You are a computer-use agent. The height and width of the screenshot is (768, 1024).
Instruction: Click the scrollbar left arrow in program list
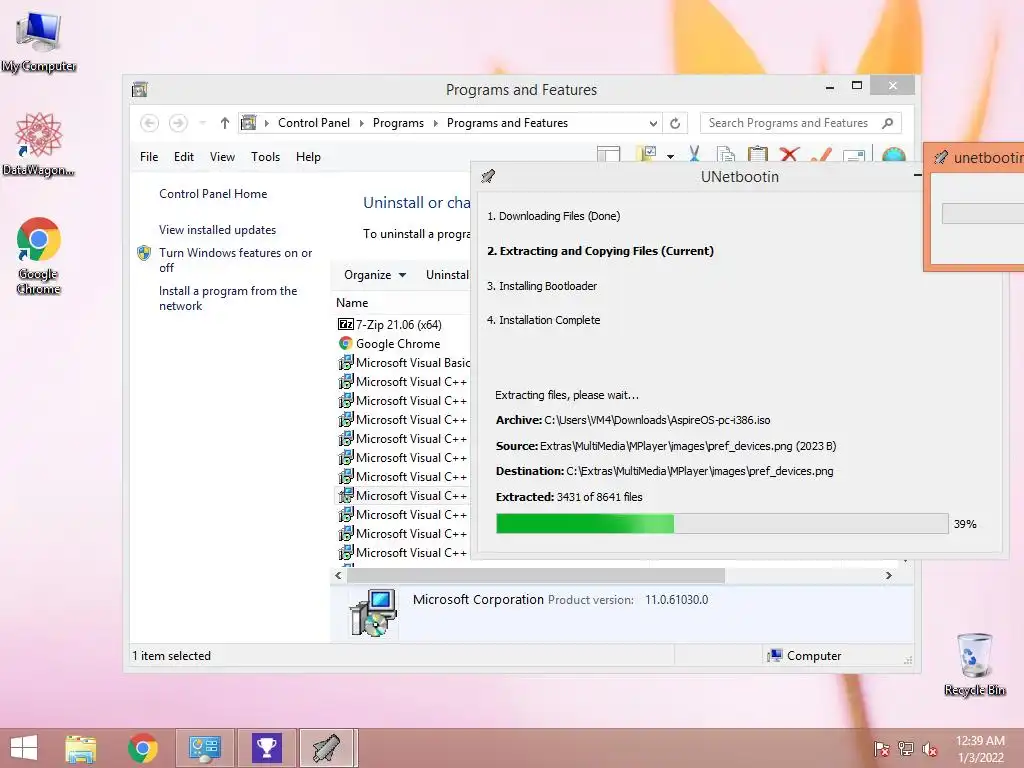coord(338,575)
